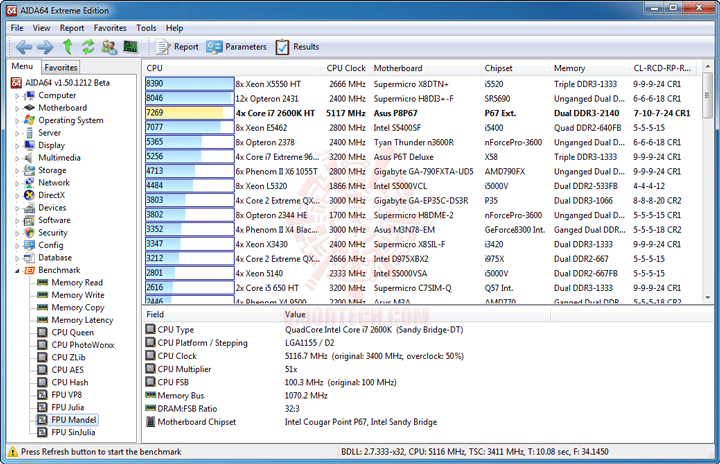
Task: Collapse the Benchmark tree node
Action: [17, 271]
